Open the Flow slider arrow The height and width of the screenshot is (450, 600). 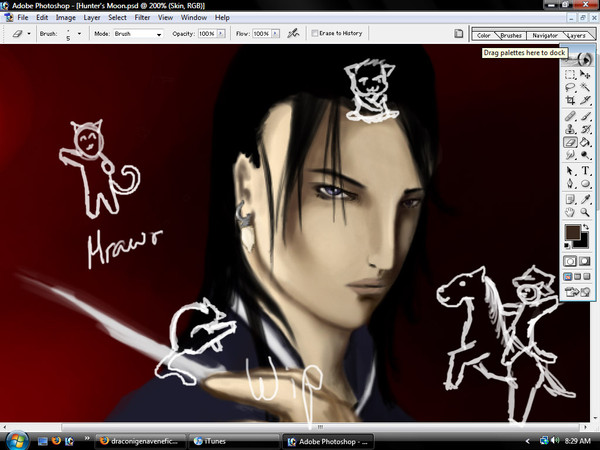pyautogui.click(x=275, y=34)
